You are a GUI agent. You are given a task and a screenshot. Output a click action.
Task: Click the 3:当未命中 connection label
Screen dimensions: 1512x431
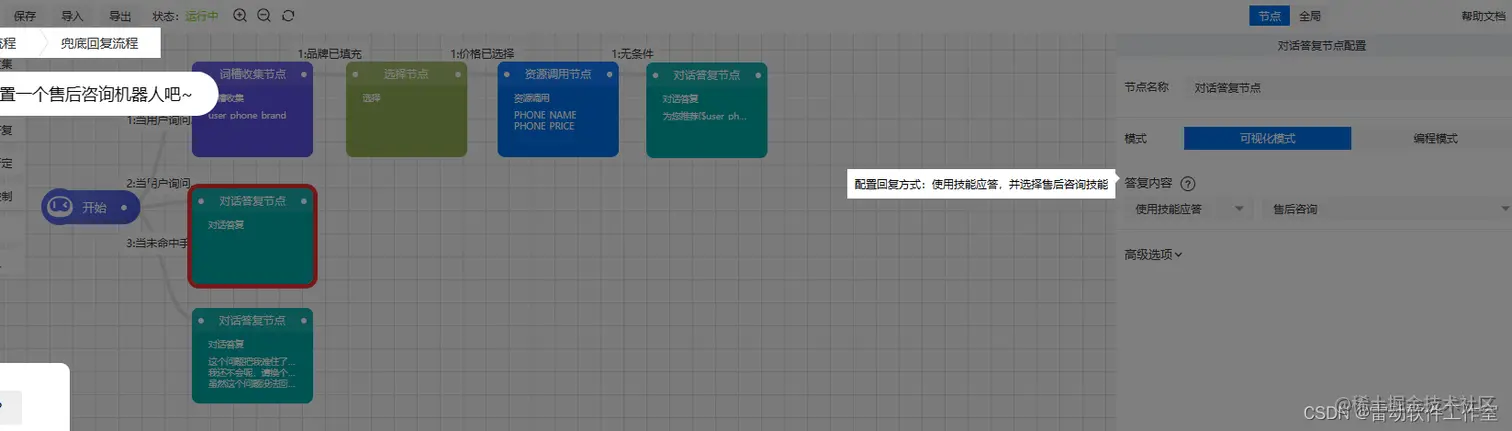[x=158, y=243]
